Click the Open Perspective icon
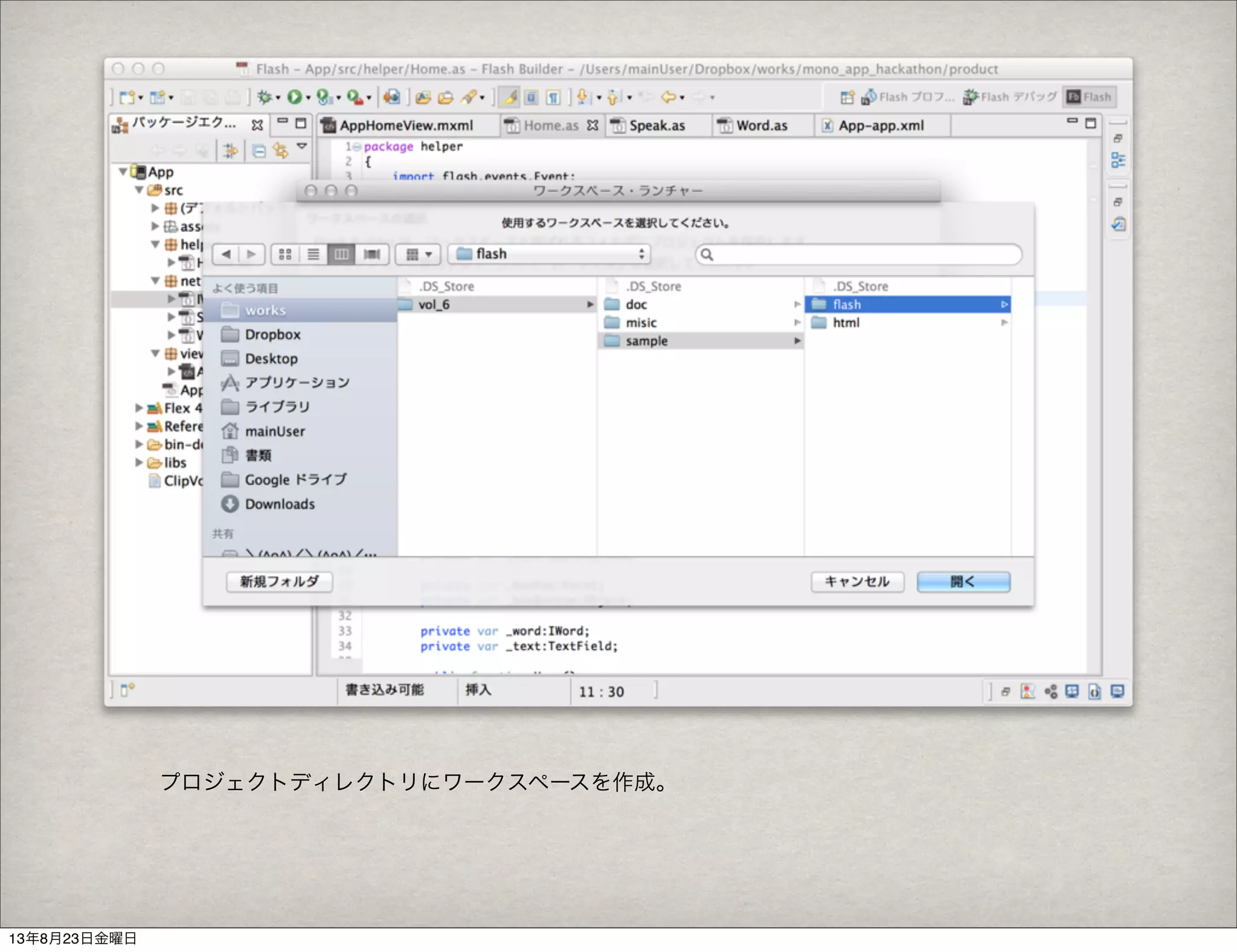Screen dimensions: 1237x952 (847, 97)
